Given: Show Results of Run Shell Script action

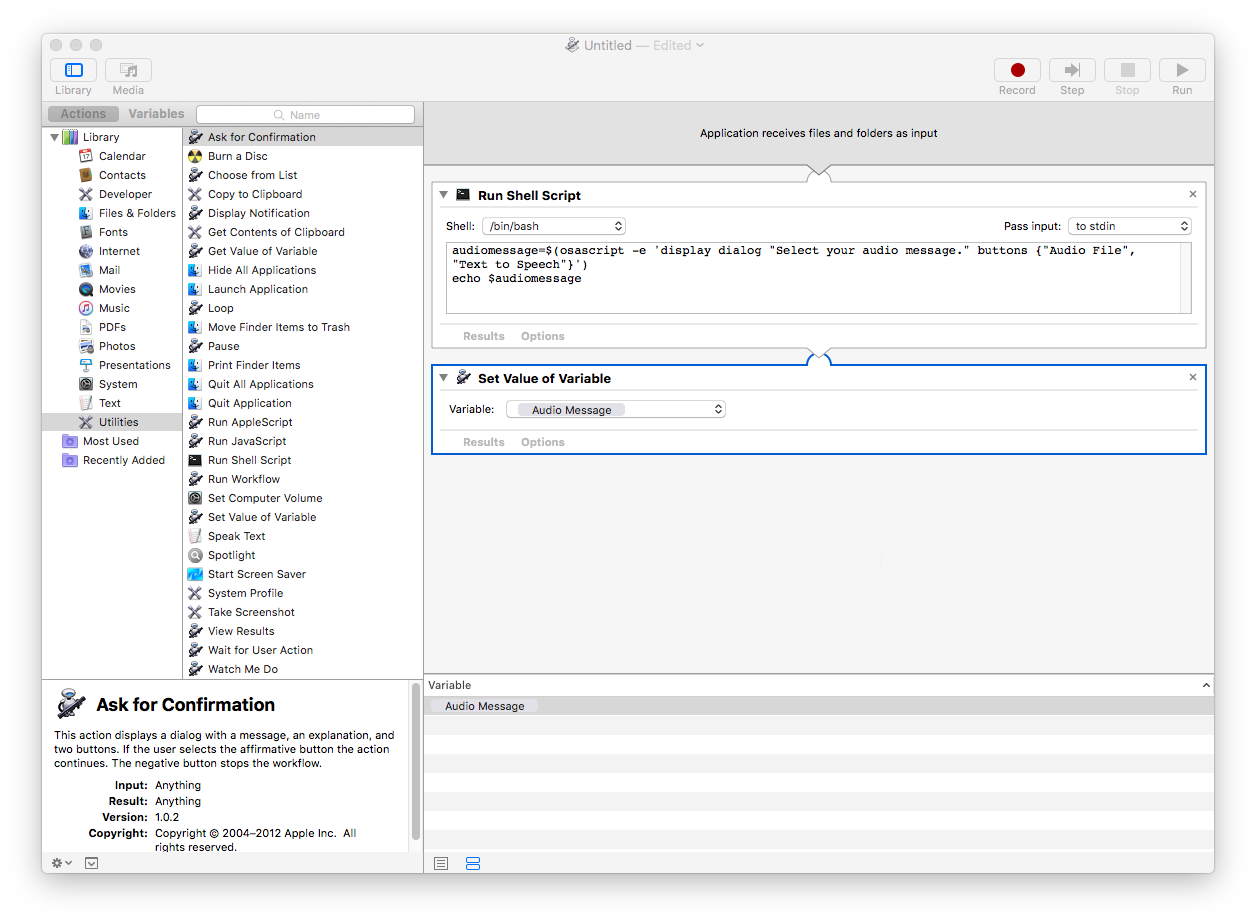Looking at the screenshot, I should pos(484,336).
